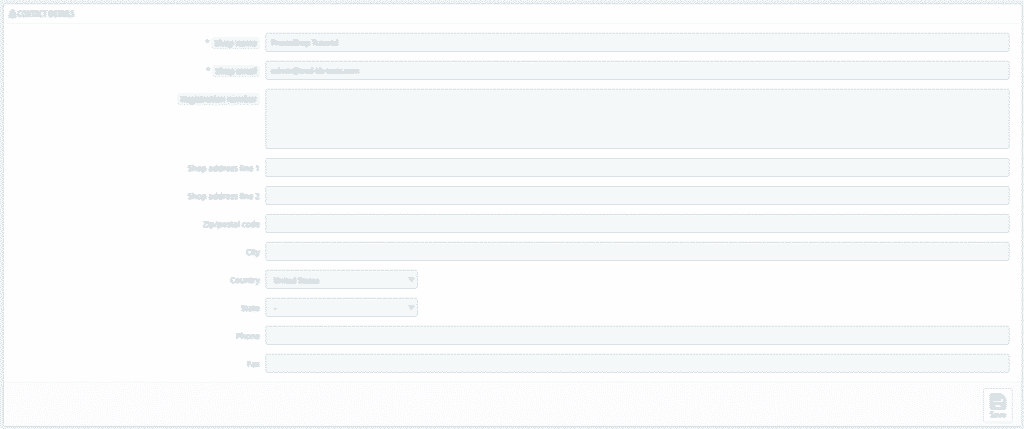The image size is (1024, 429).
Task: Click the Phone label
Action: tap(248, 336)
